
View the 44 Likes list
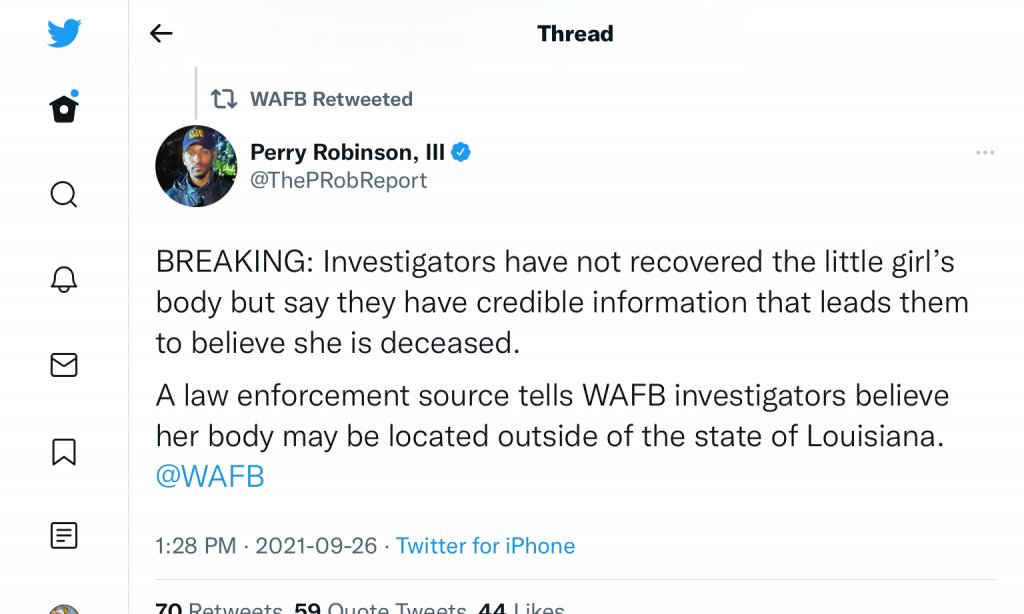tap(521, 607)
